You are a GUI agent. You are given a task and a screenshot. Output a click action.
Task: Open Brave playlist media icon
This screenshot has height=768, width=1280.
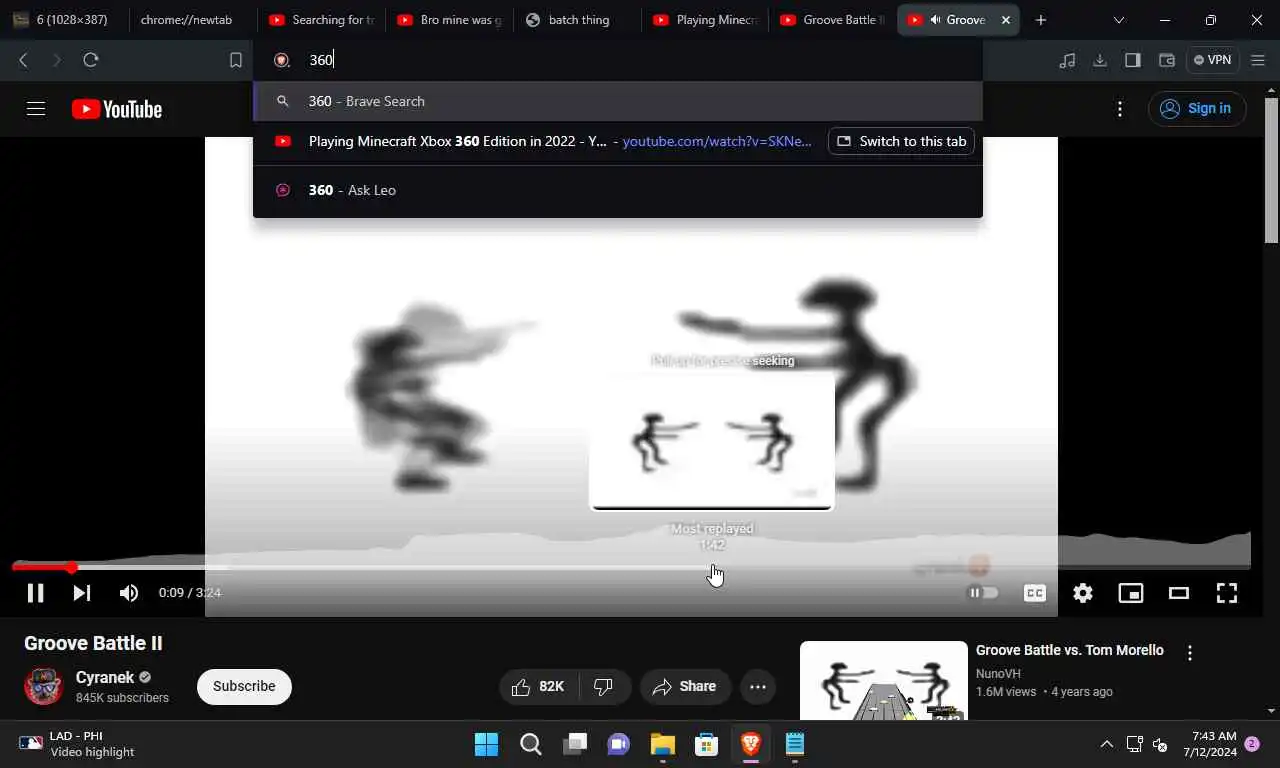coord(1068,60)
